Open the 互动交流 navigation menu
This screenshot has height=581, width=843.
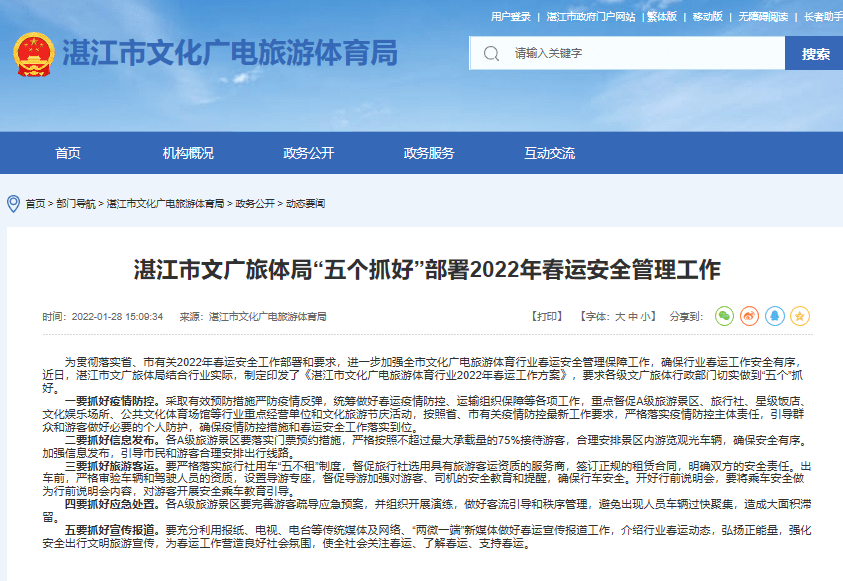point(551,153)
